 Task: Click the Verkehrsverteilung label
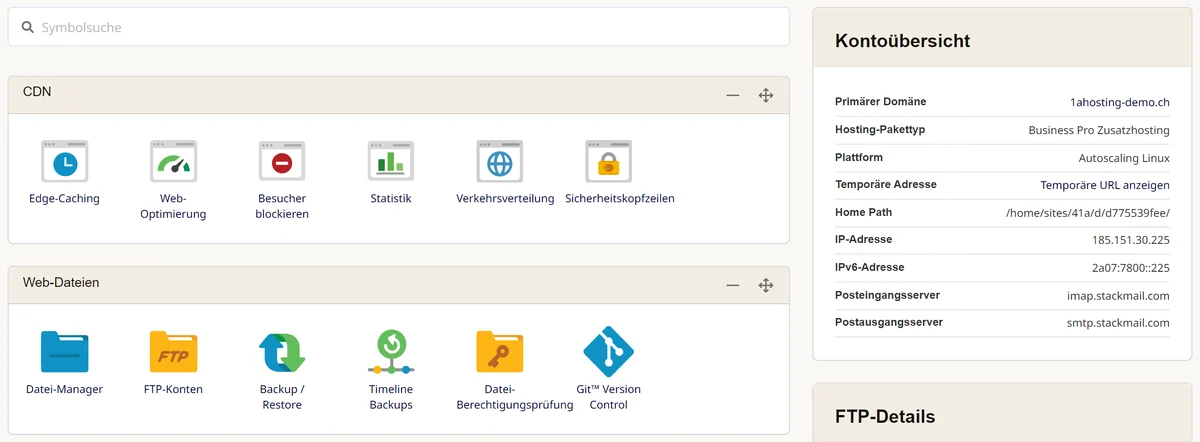click(x=505, y=198)
